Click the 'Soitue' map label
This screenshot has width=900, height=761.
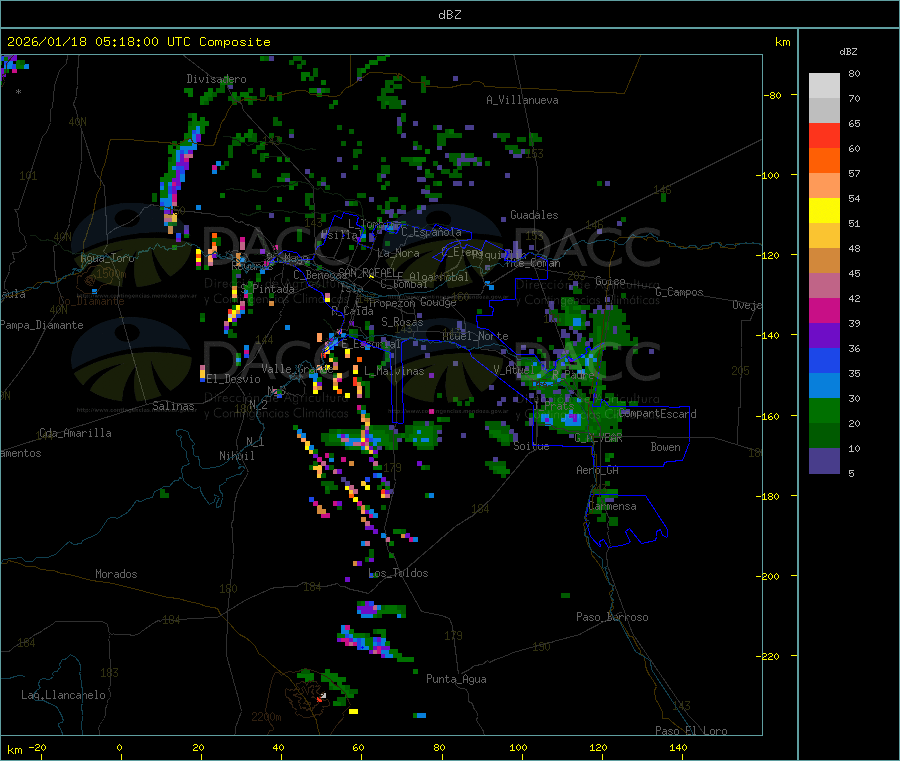tap(531, 446)
